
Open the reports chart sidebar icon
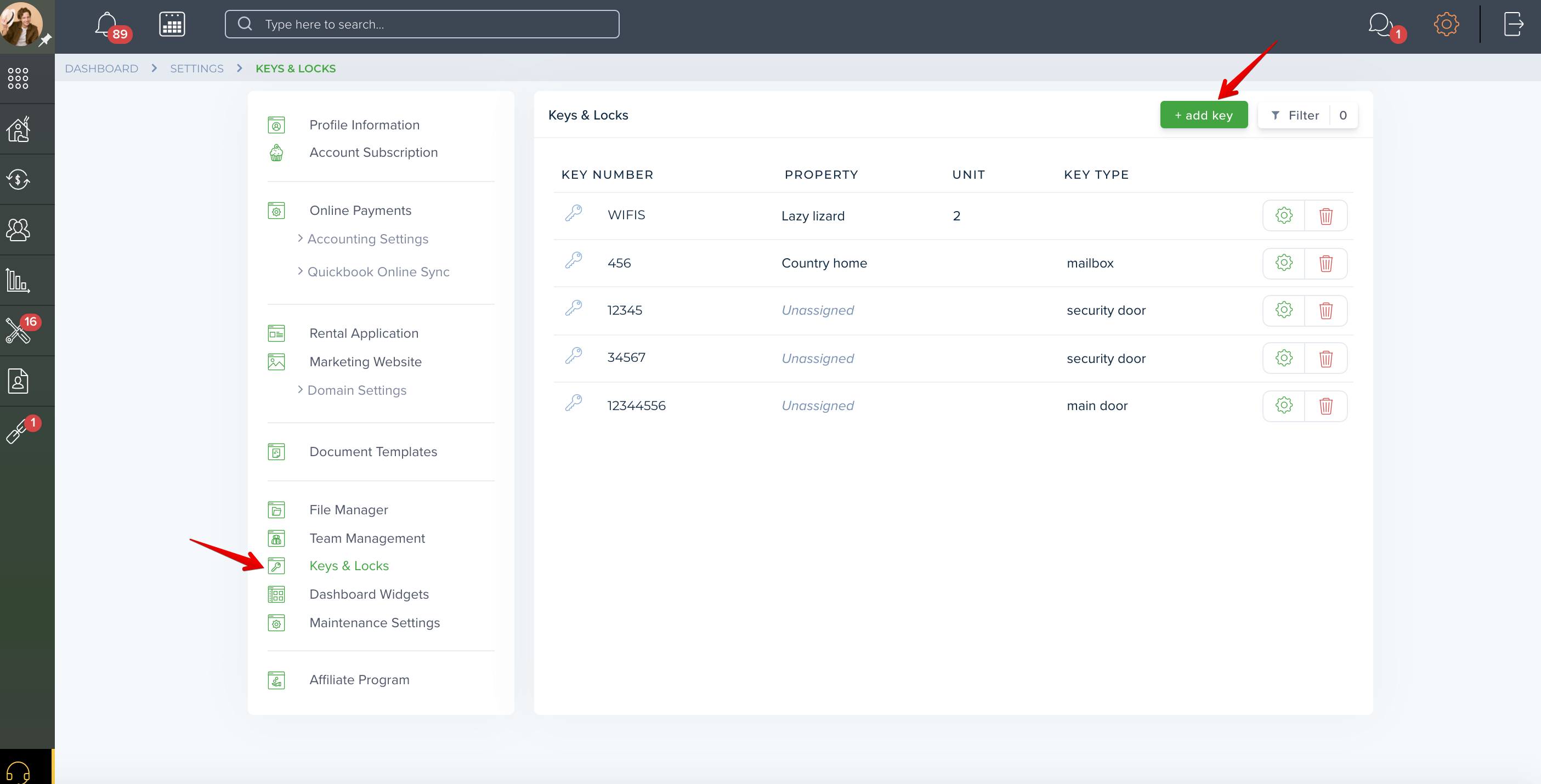18,281
